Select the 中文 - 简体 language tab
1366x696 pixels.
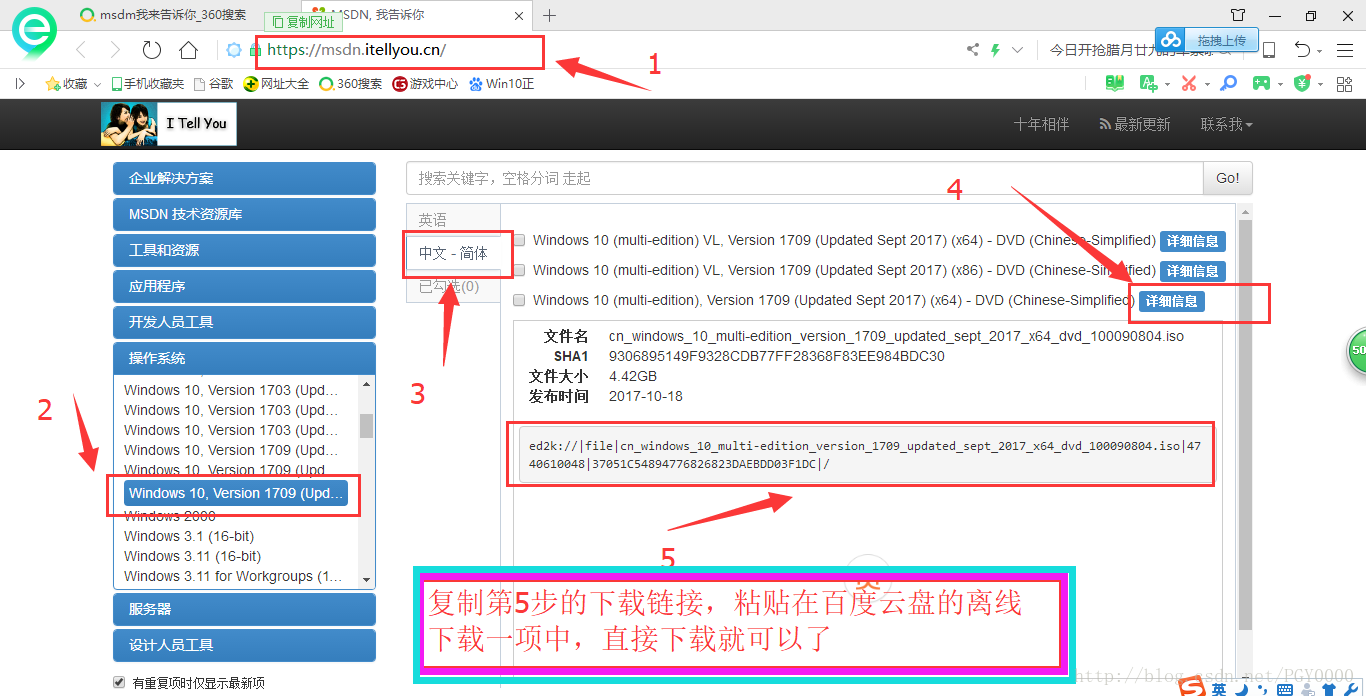453,254
